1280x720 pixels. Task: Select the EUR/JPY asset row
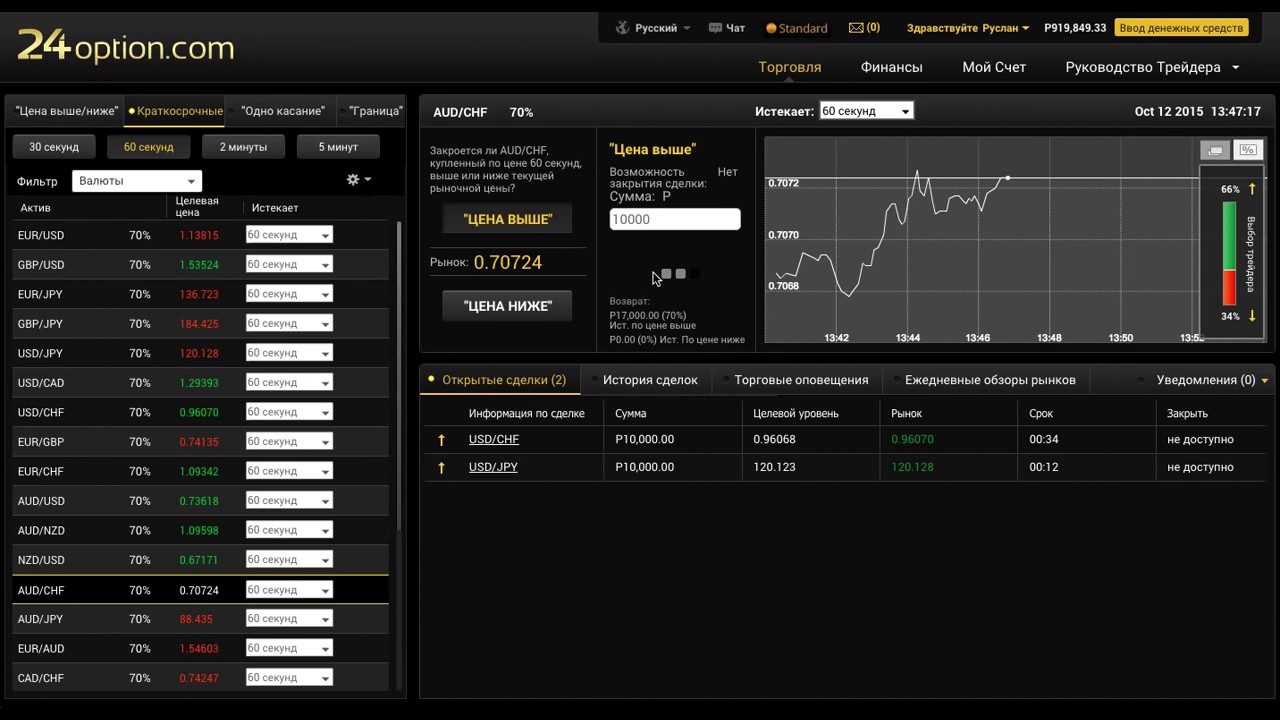click(200, 294)
